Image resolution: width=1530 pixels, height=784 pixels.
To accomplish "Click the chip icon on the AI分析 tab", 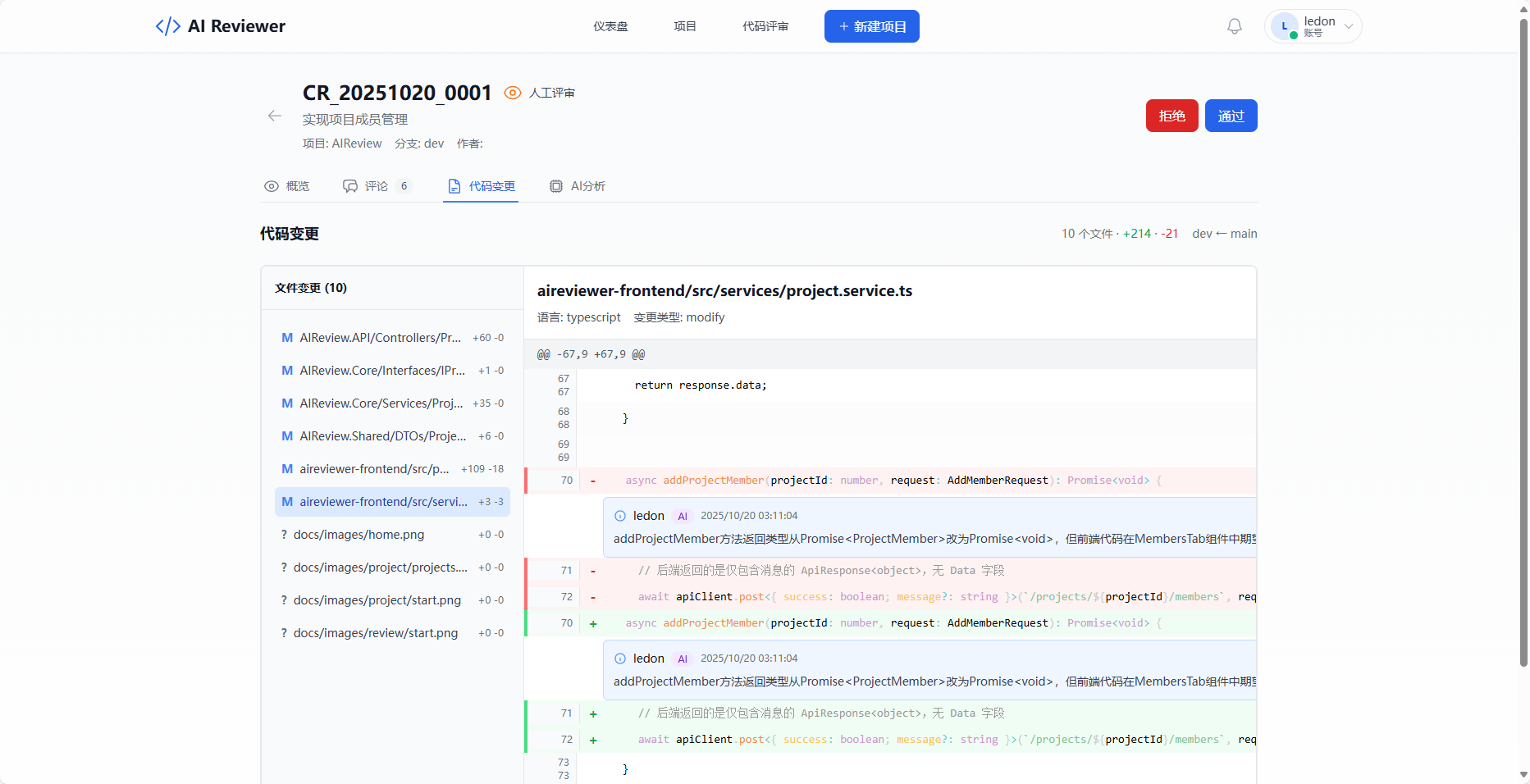I will click(556, 186).
